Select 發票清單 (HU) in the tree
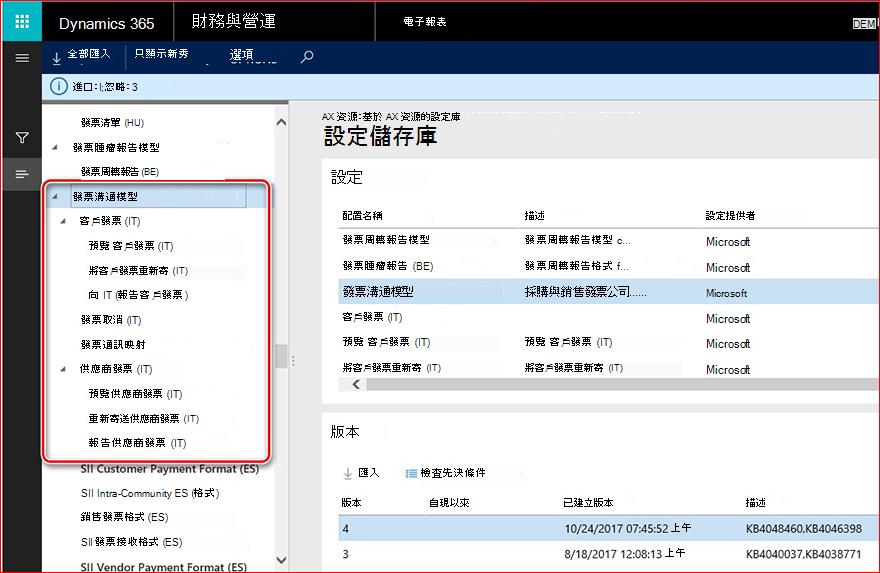 click(112, 122)
